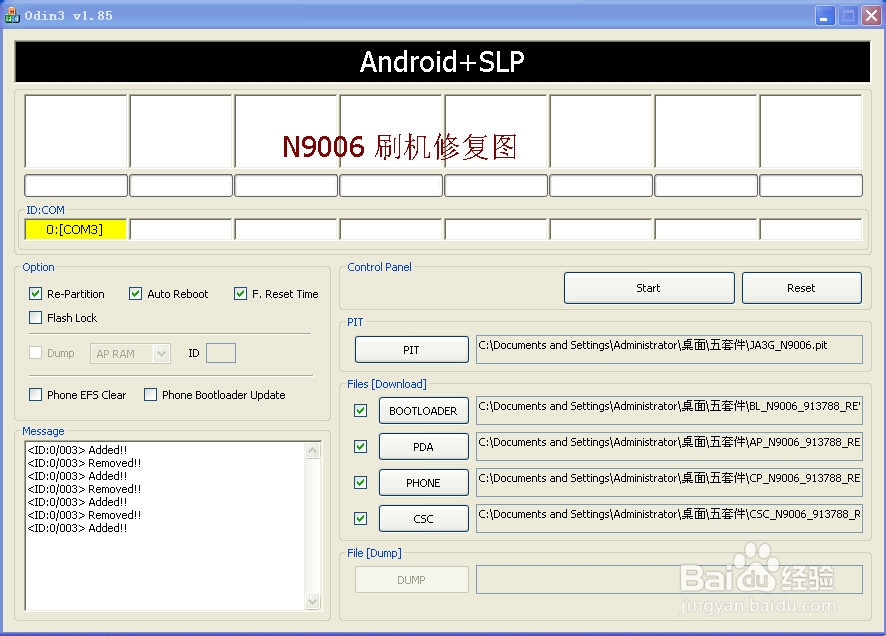Close the Odin3 window
Screen dimensions: 886x636
[x=871, y=16]
